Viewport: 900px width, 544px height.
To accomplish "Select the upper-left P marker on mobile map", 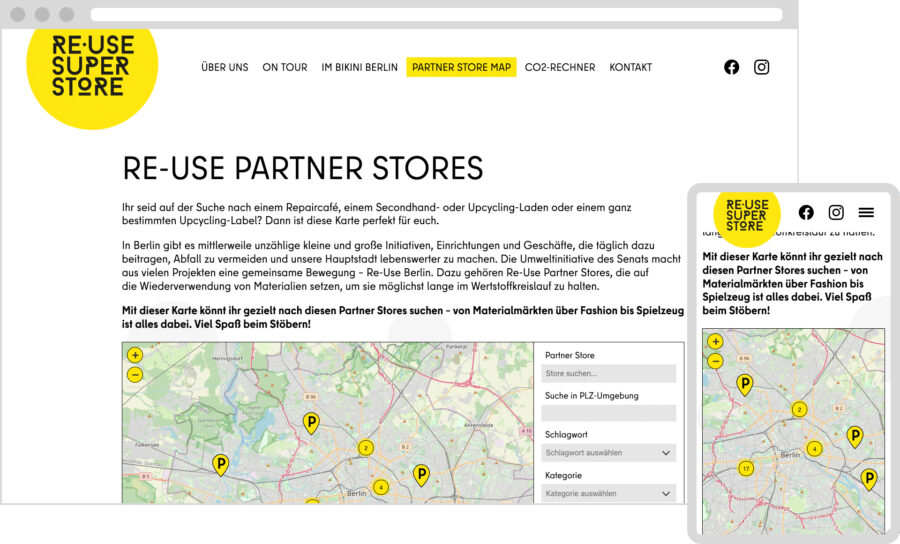I will coord(744,383).
